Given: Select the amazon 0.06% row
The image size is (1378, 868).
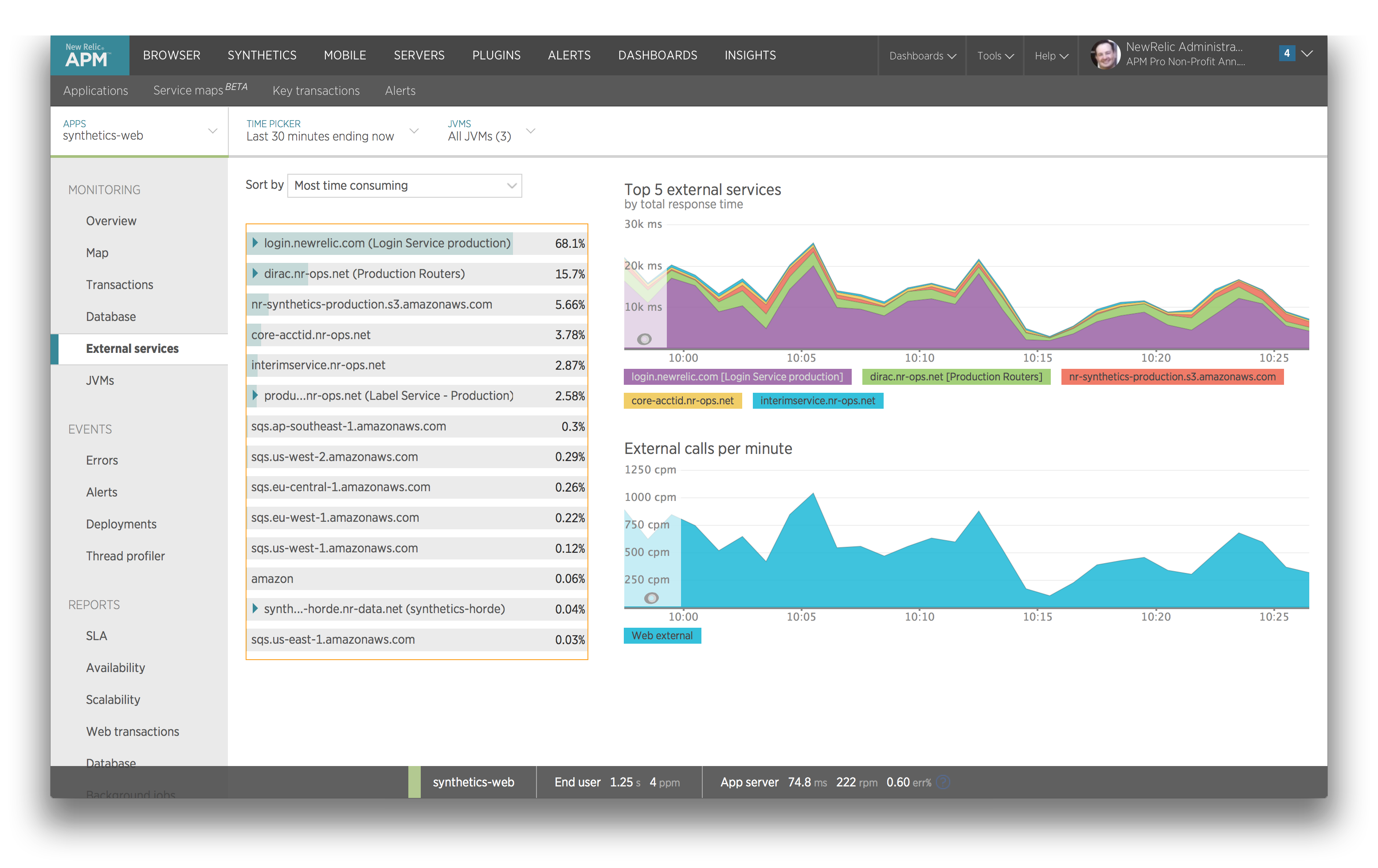Looking at the screenshot, I should tap(417, 578).
